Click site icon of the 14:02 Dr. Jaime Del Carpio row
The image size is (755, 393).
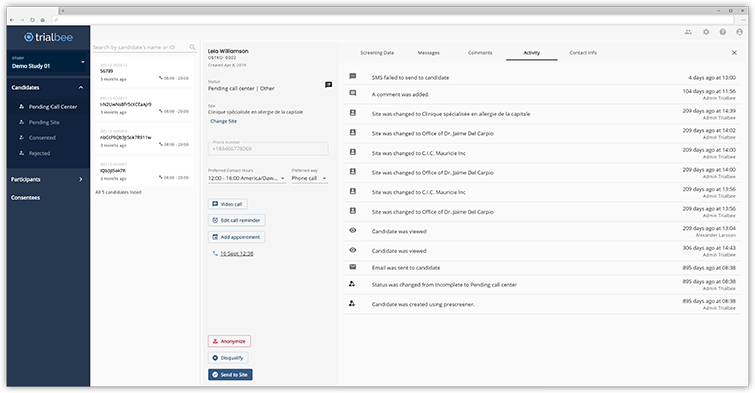pyautogui.click(x=352, y=132)
